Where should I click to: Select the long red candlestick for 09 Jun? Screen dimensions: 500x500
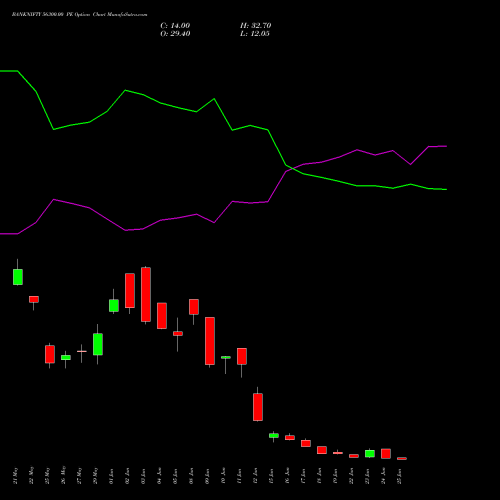click(x=210, y=341)
